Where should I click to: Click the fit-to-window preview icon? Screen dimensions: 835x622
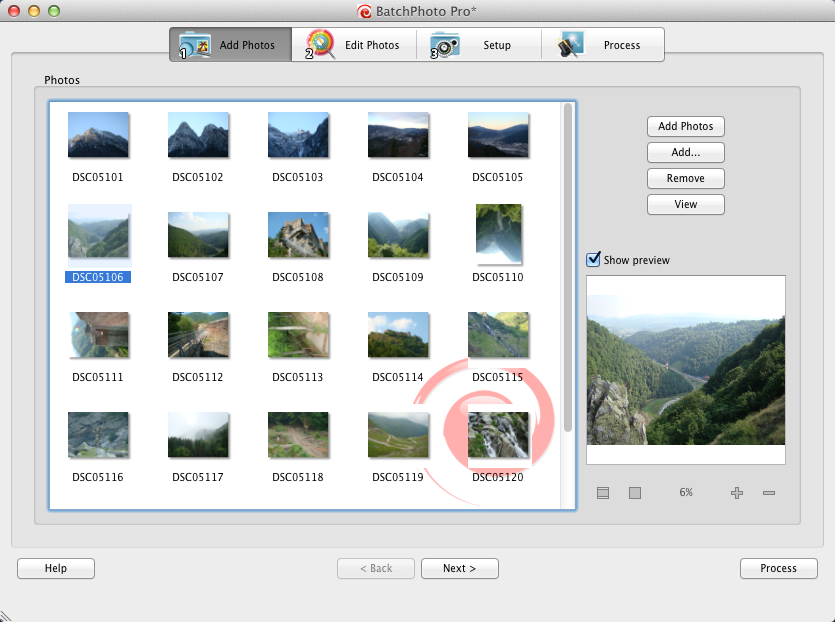[x=603, y=493]
